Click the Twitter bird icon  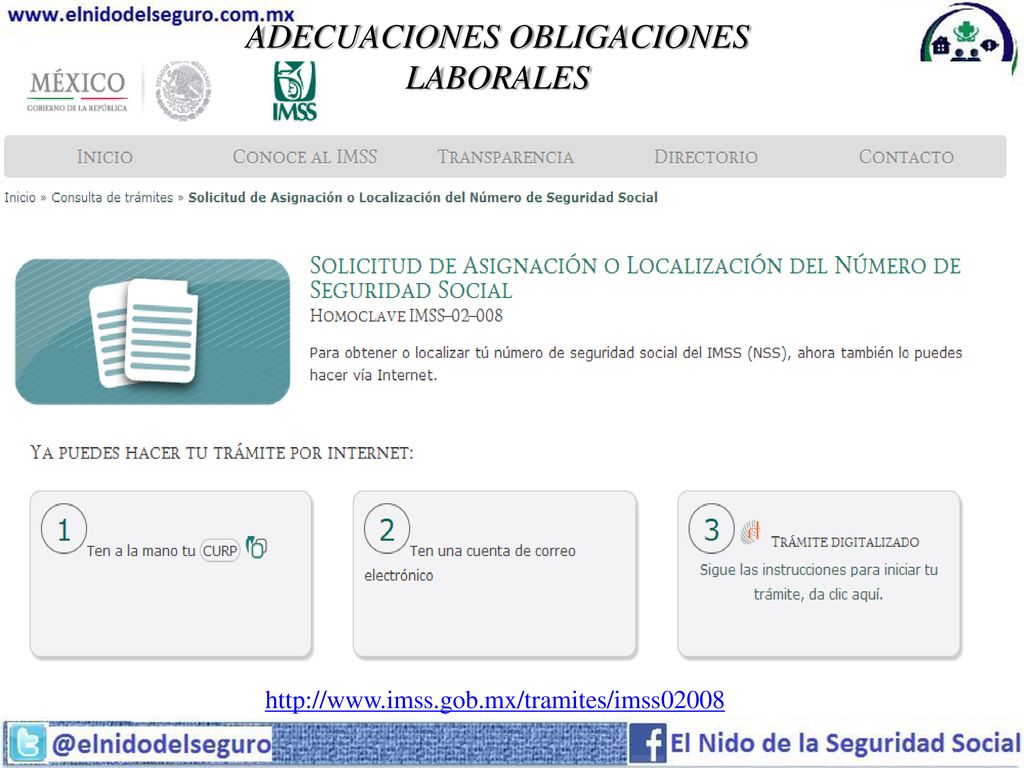point(26,744)
